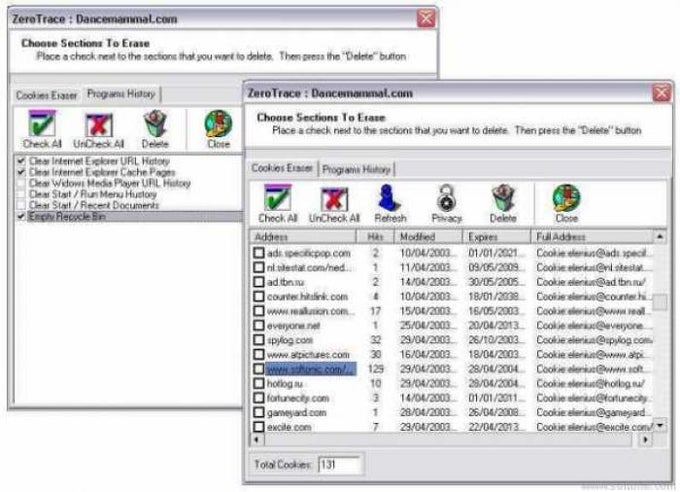Image resolution: width=680 pixels, height=492 pixels.
Task: Sort cookies by Full Address column header
Action: point(592,236)
